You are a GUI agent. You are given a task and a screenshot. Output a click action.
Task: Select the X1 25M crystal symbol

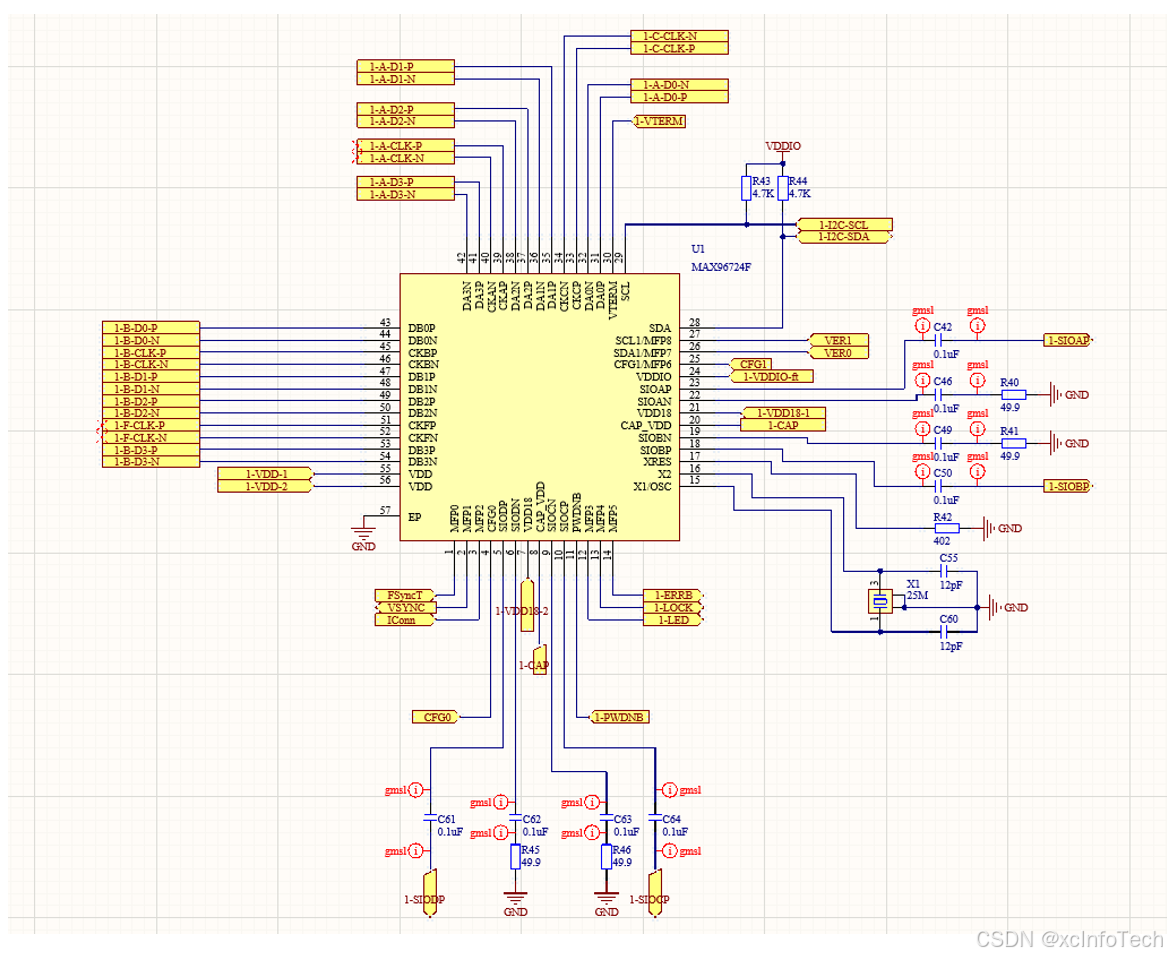[880, 601]
